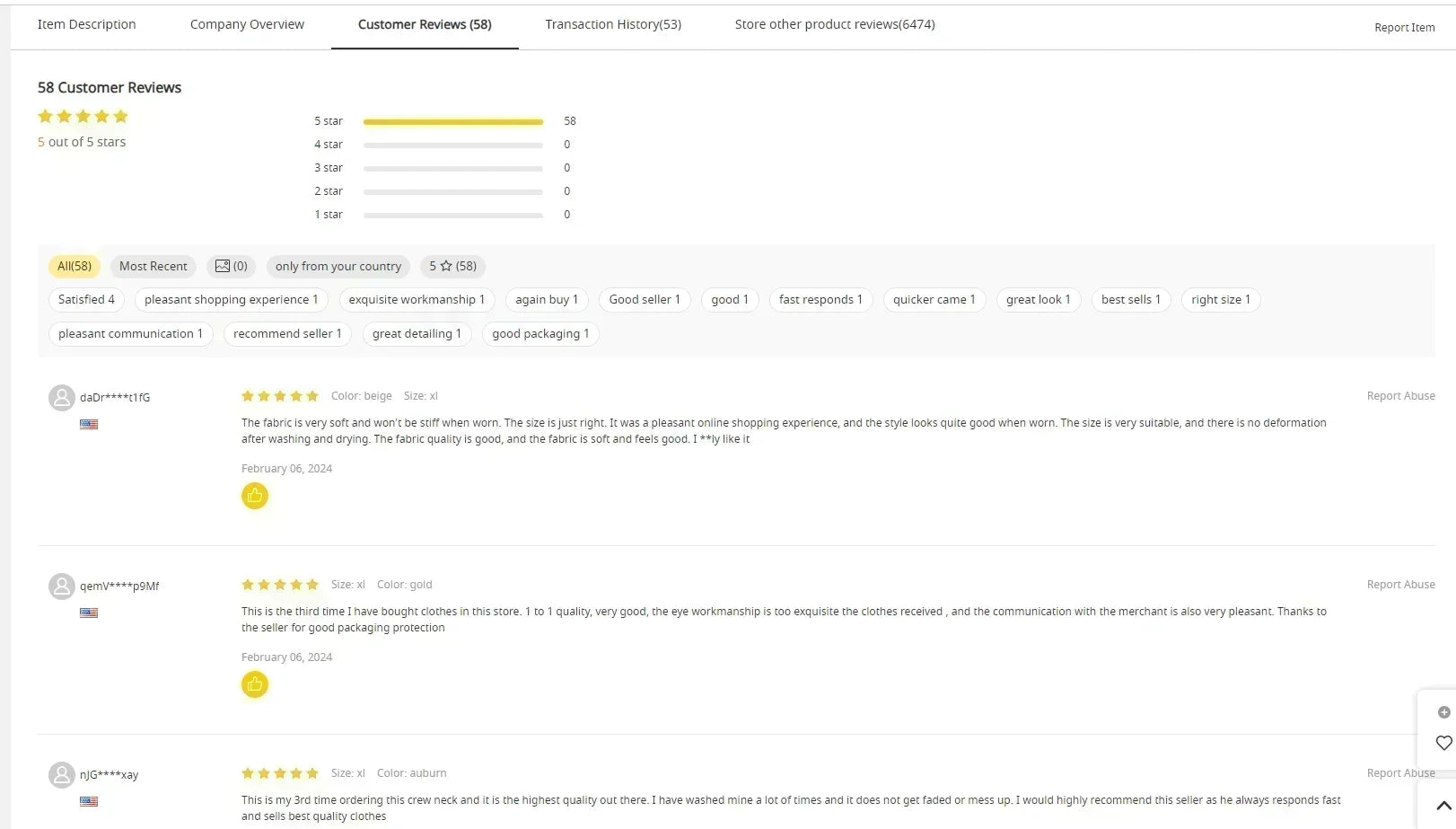Image resolution: width=1456 pixels, height=829 pixels.
Task: Enable only from your country filter
Action: point(338,266)
